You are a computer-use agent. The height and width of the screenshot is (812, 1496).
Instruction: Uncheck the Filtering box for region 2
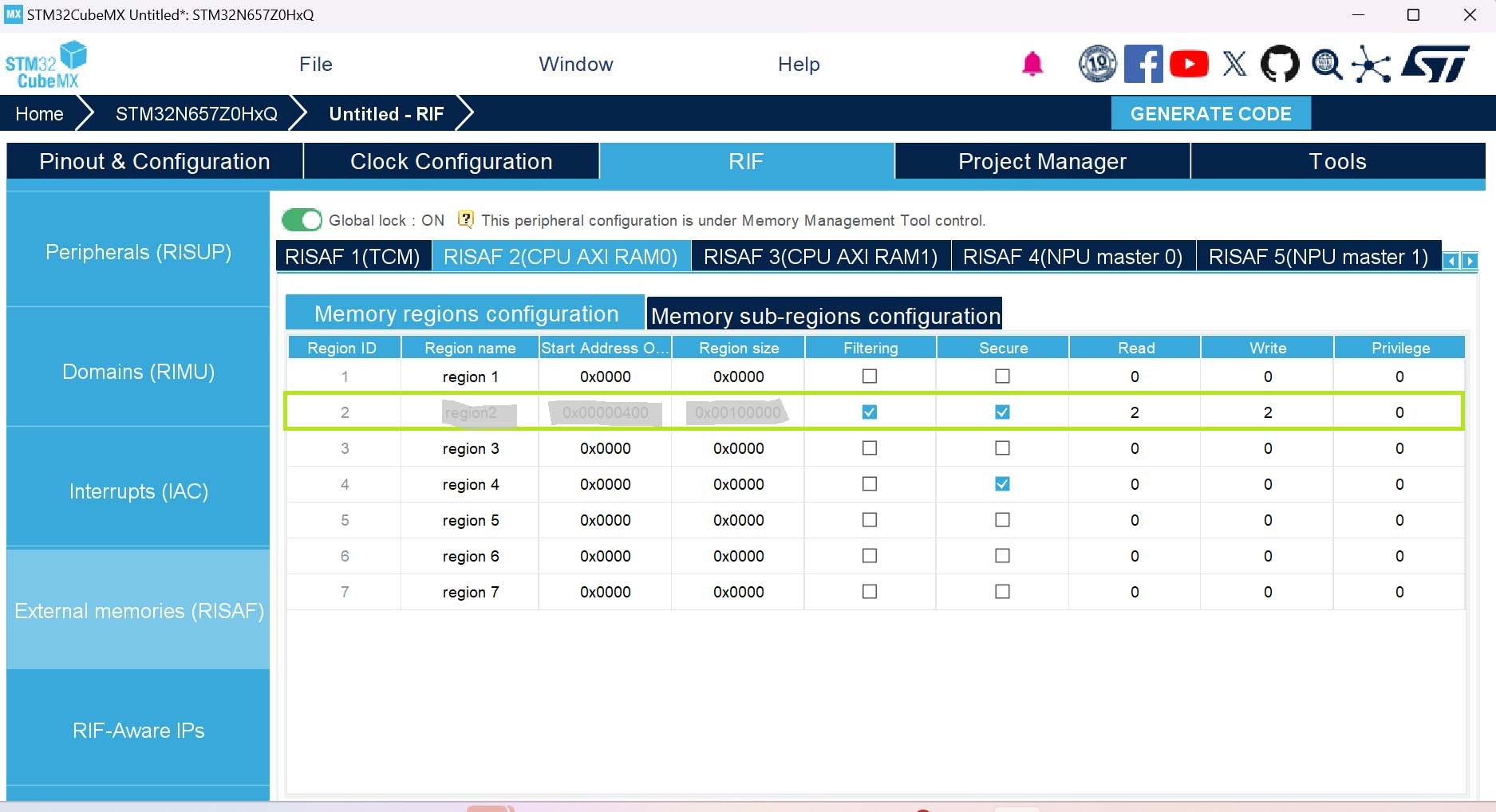point(870,412)
